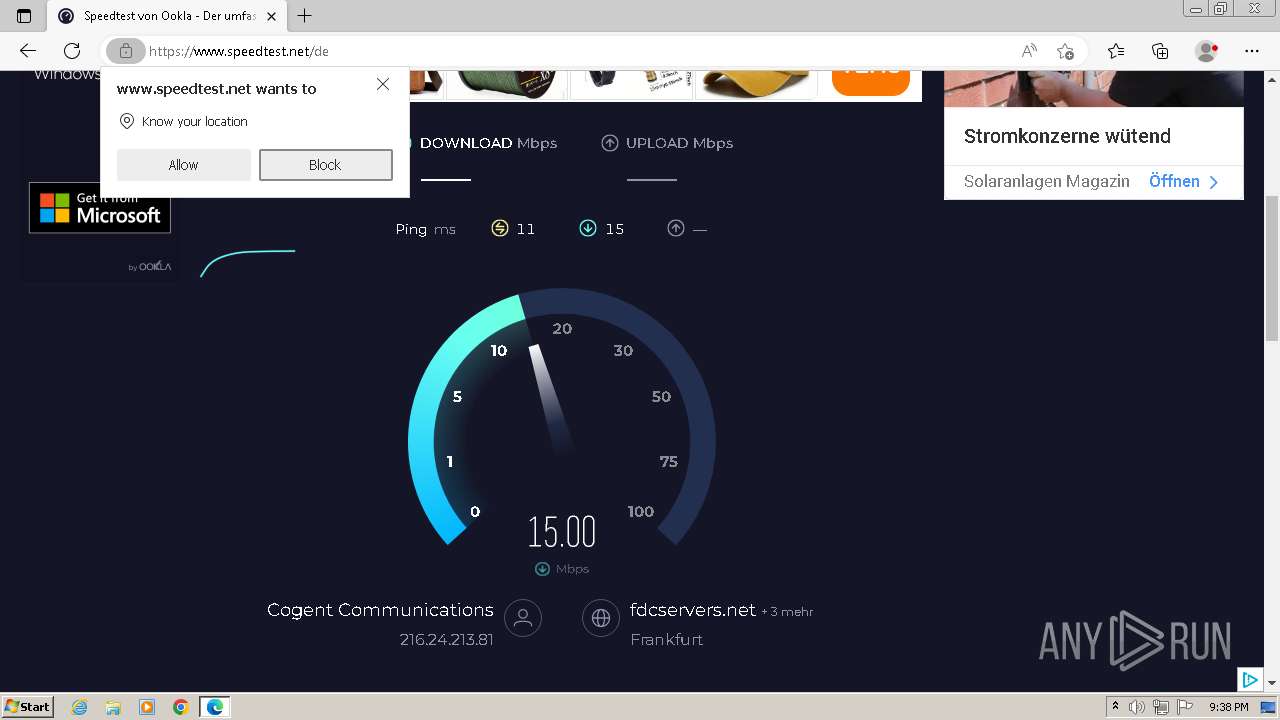Open a new tab with the plus icon
This screenshot has height=720, width=1280.
click(x=305, y=15)
